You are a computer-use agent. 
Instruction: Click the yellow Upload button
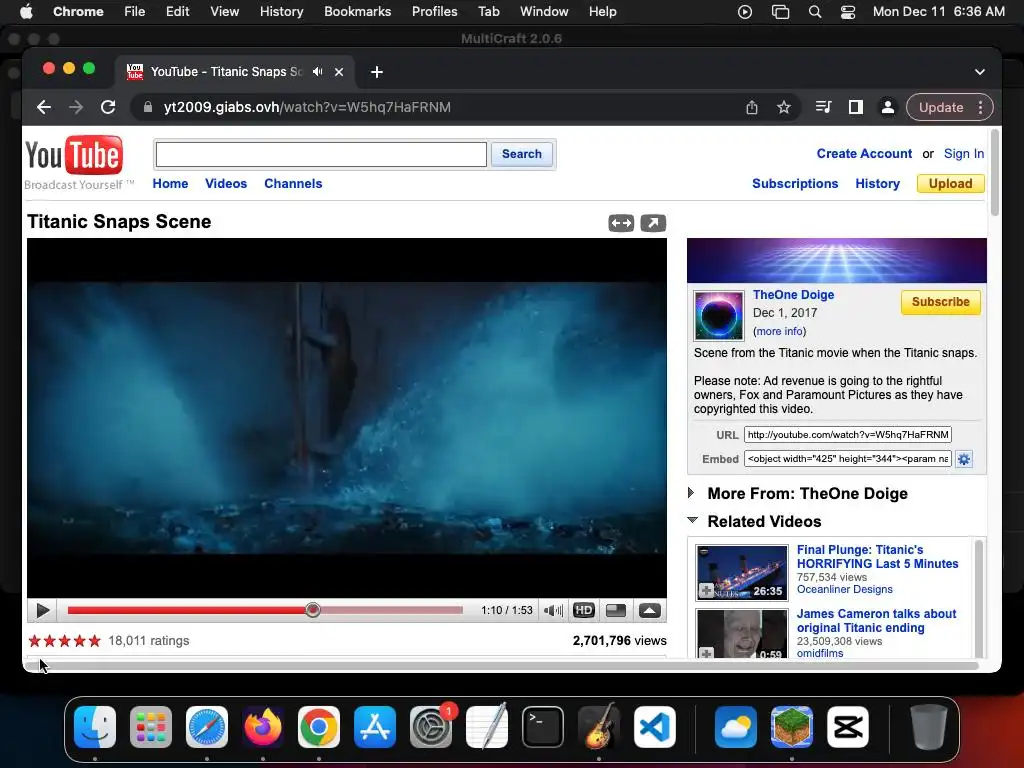[950, 184]
